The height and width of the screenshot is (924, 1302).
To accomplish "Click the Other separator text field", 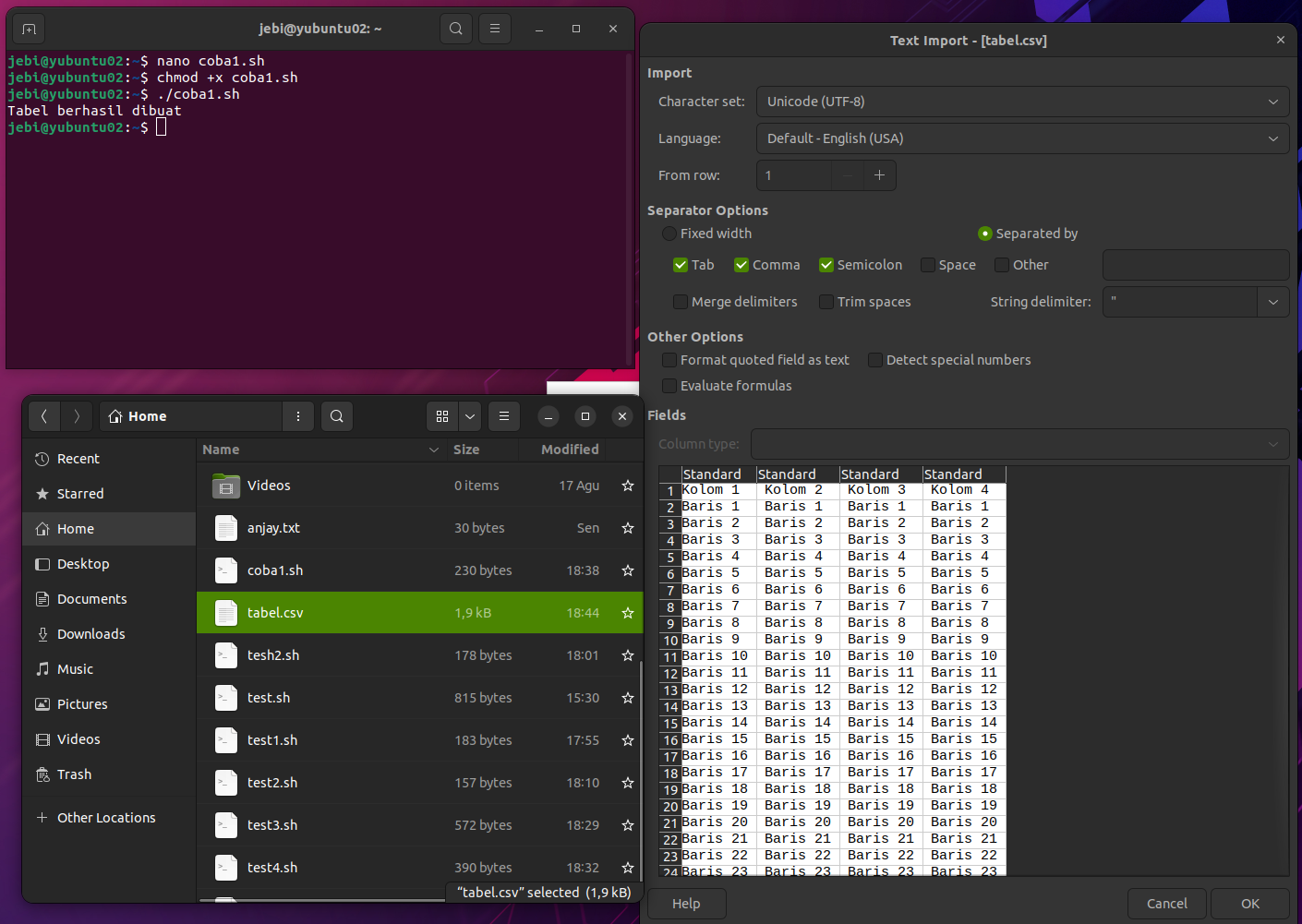I will 1196,265.
